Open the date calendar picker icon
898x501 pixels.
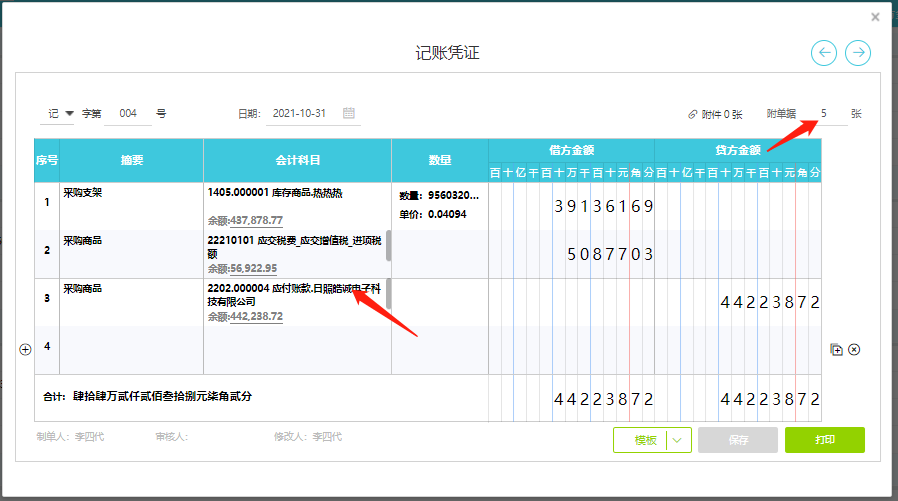[x=349, y=113]
